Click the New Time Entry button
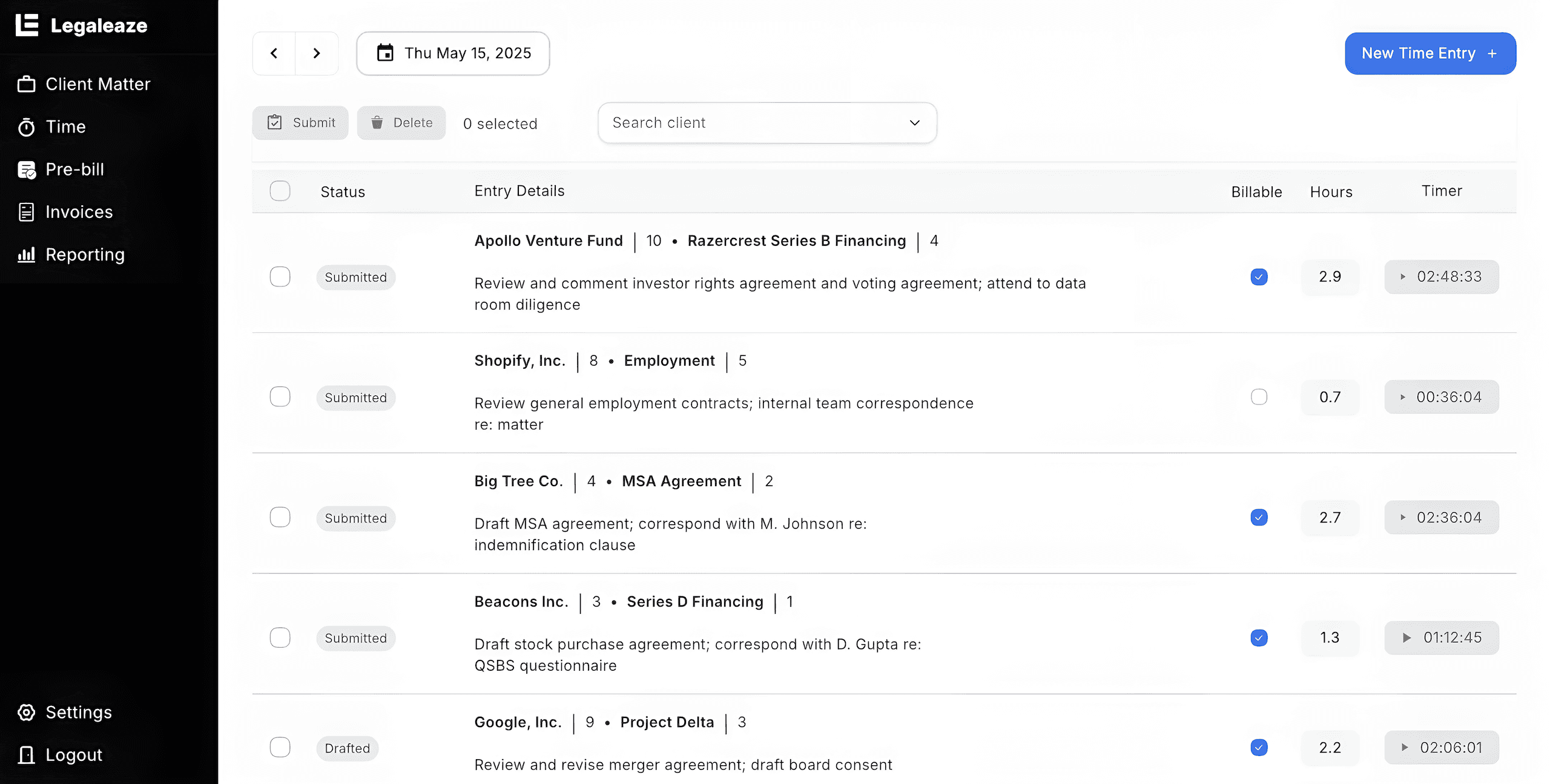 pyautogui.click(x=1430, y=53)
